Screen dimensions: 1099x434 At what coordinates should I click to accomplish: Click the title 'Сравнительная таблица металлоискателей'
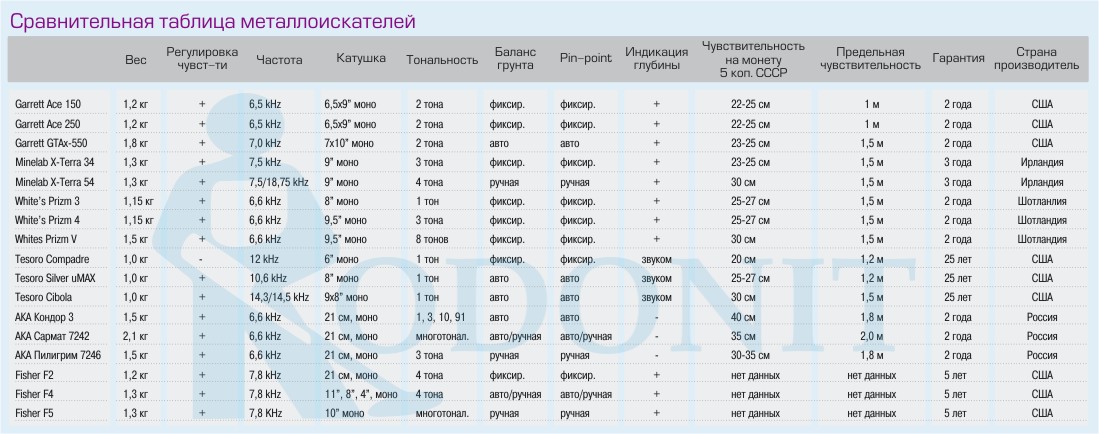(x=212, y=21)
